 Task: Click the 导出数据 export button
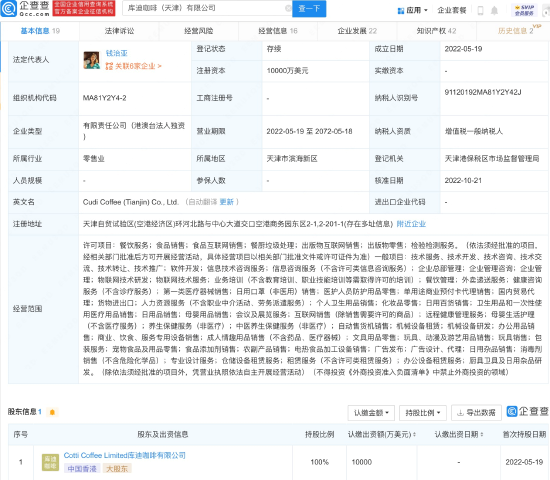coord(476,413)
